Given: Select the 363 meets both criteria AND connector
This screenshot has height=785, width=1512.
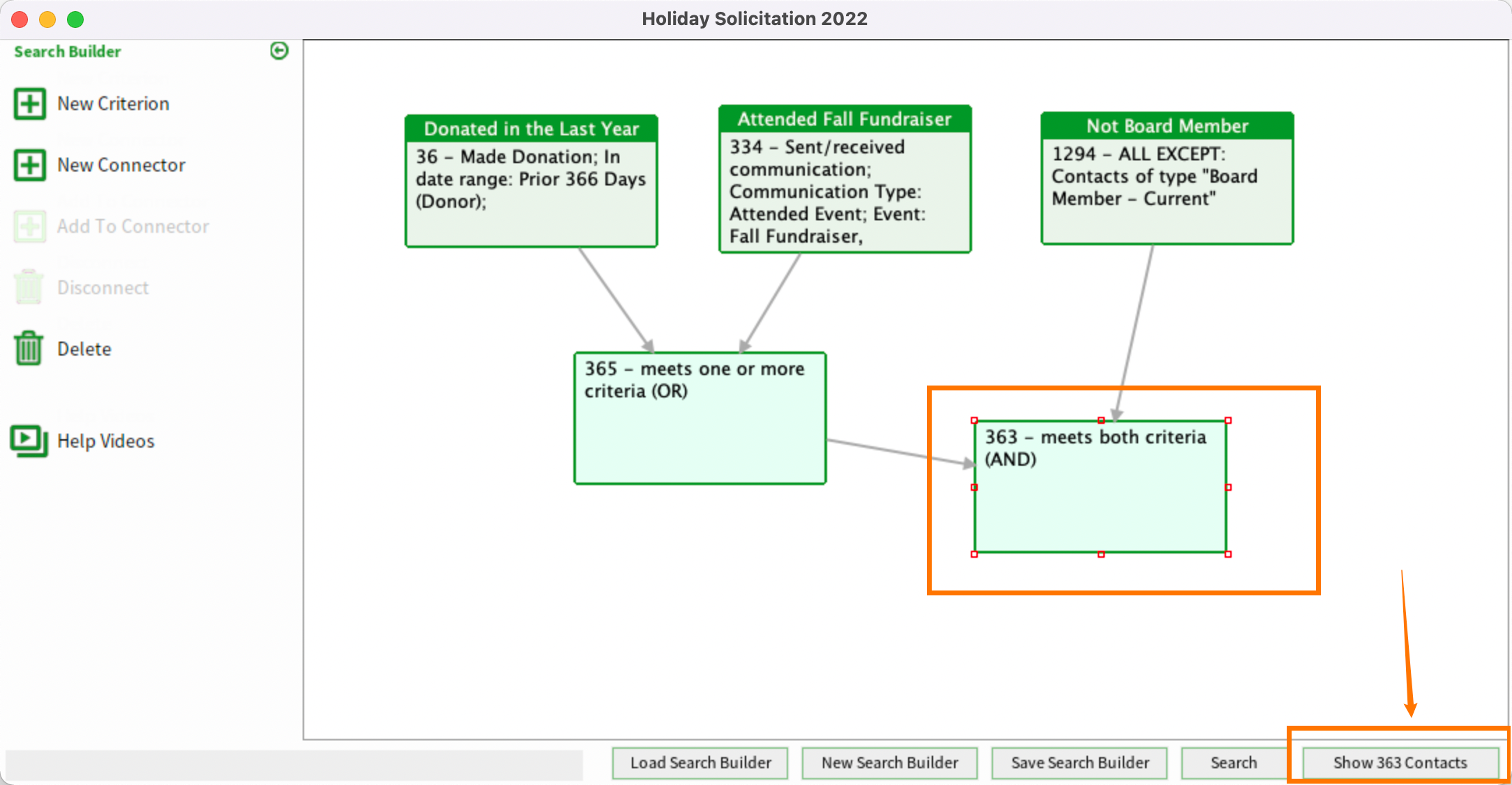Looking at the screenshot, I should point(1101,487).
